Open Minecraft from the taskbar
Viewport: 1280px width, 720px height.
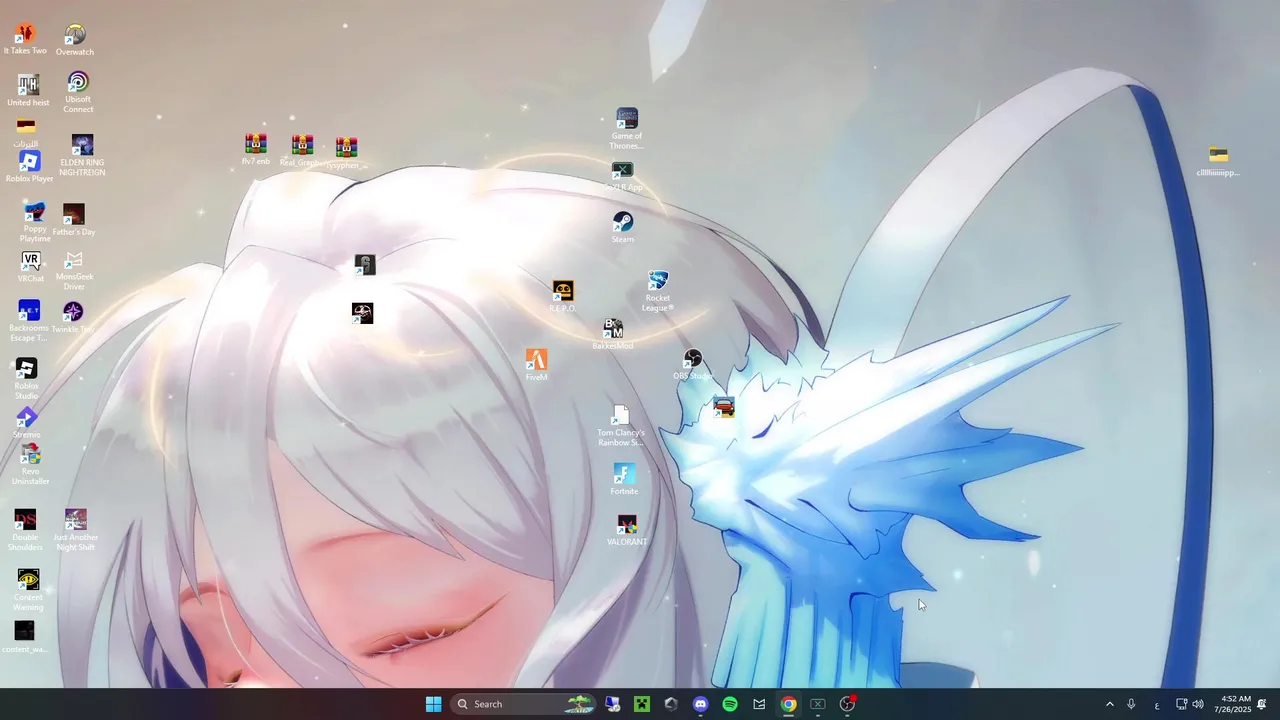pos(642,704)
